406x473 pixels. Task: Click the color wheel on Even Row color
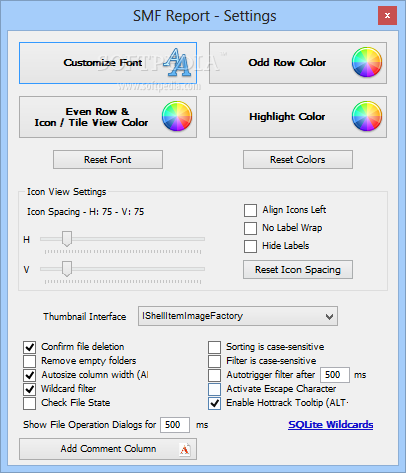click(177, 116)
